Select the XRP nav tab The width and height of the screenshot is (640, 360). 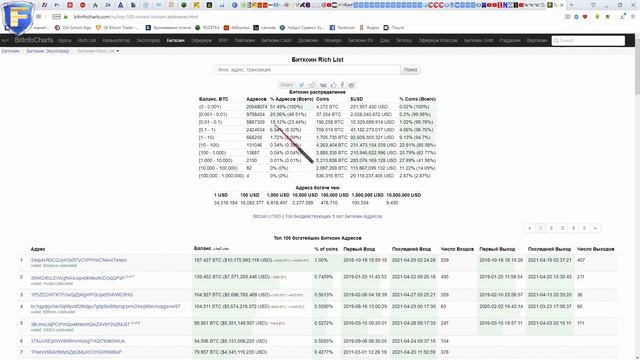(x=222, y=40)
